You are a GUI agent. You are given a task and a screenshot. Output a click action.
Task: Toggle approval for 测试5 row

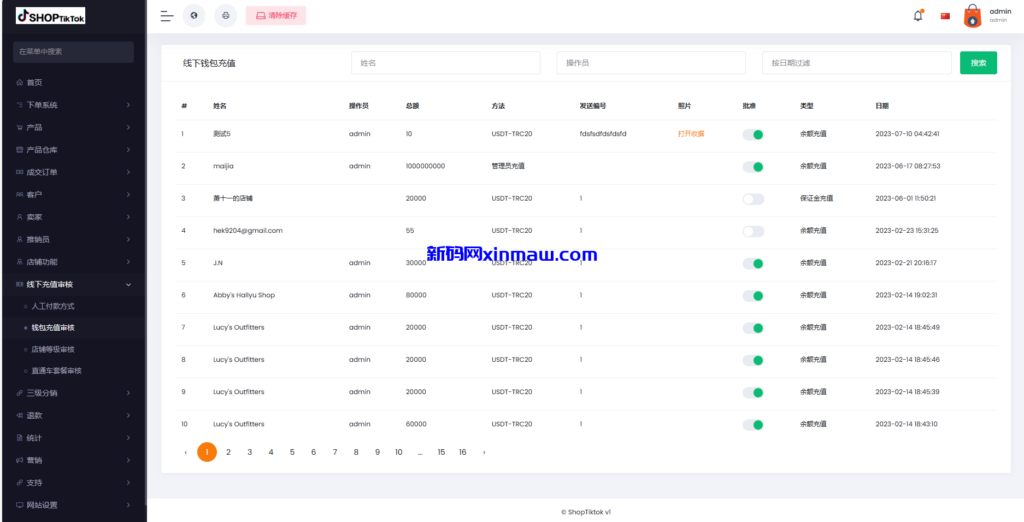coord(753,135)
